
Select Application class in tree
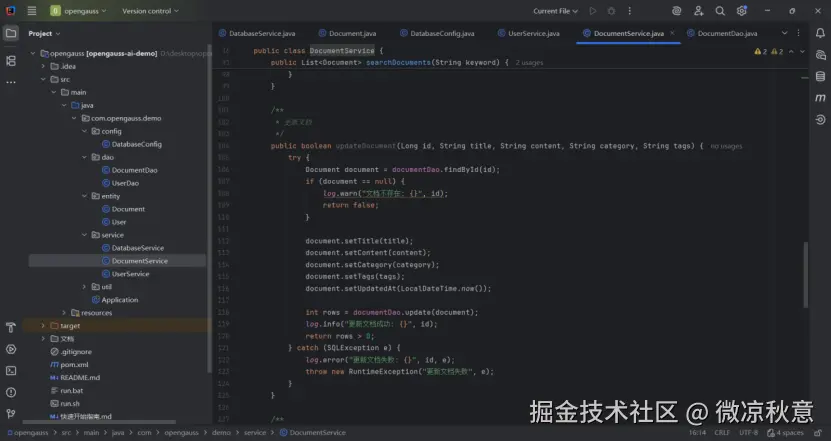115,300
